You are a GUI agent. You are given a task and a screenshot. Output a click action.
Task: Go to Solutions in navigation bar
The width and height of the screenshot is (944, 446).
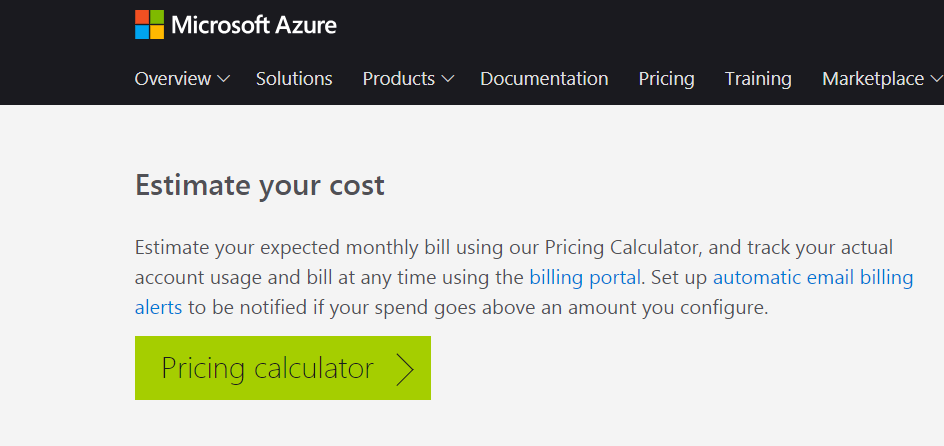point(294,79)
